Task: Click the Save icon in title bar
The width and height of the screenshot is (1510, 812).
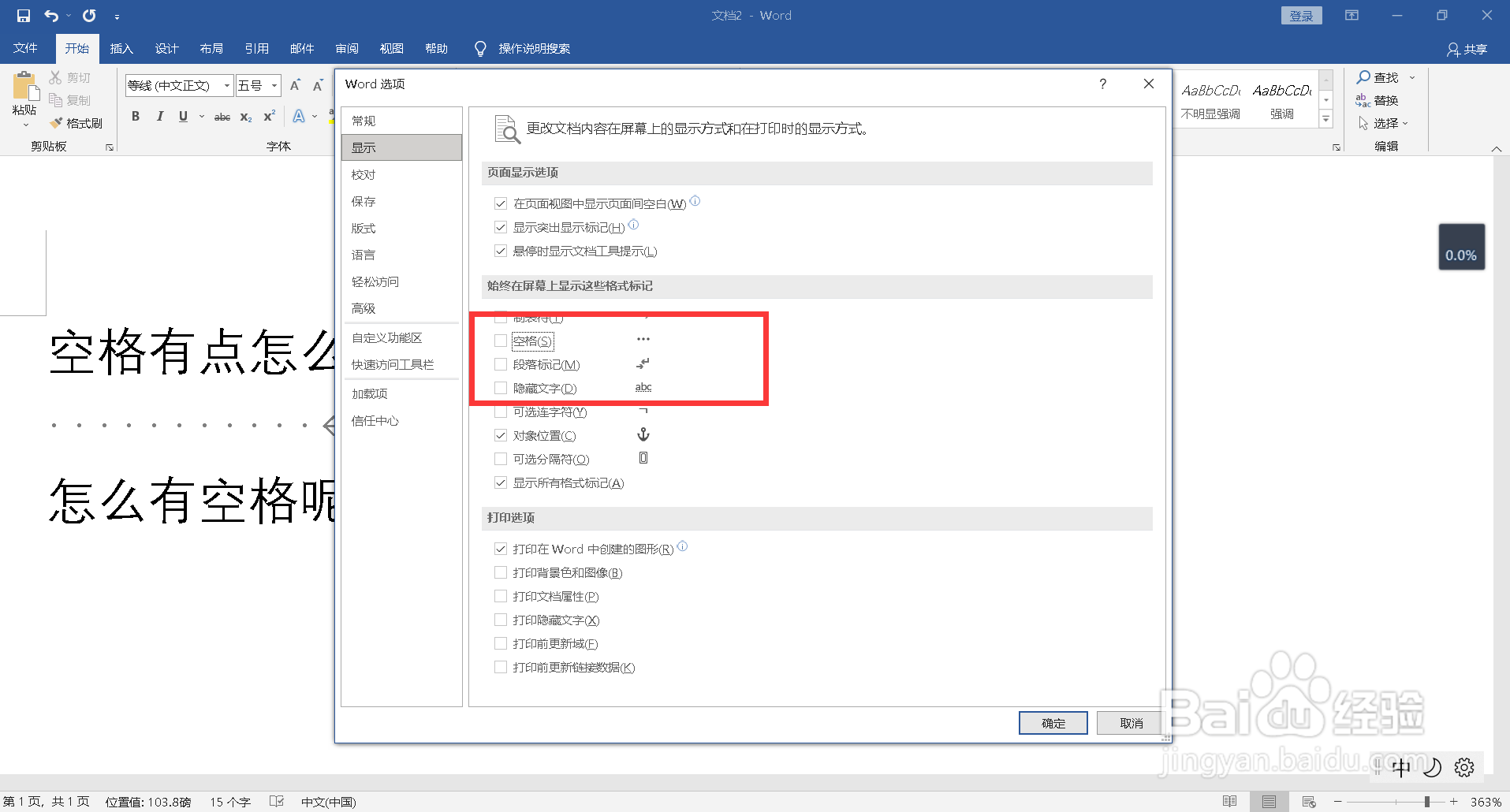Action: click(23, 16)
